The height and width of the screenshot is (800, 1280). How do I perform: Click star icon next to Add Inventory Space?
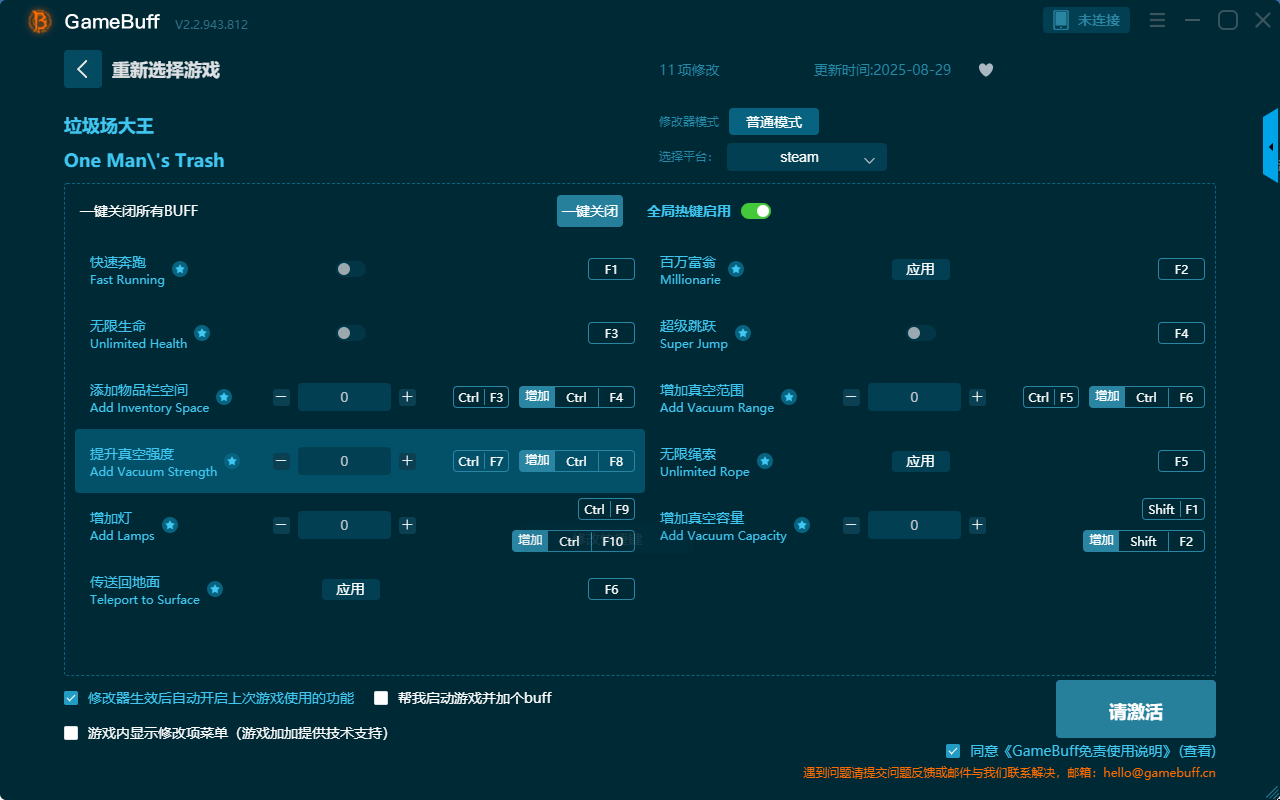click(224, 397)
